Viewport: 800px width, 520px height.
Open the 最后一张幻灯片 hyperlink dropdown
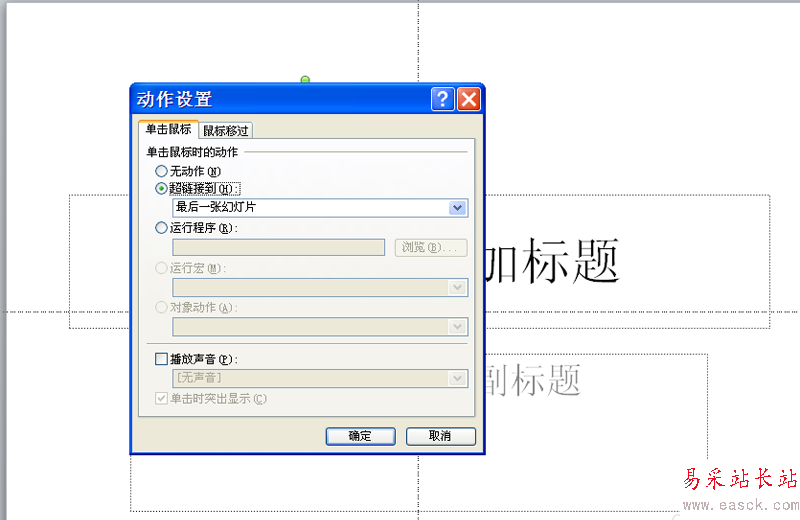(x=458, y=208)
